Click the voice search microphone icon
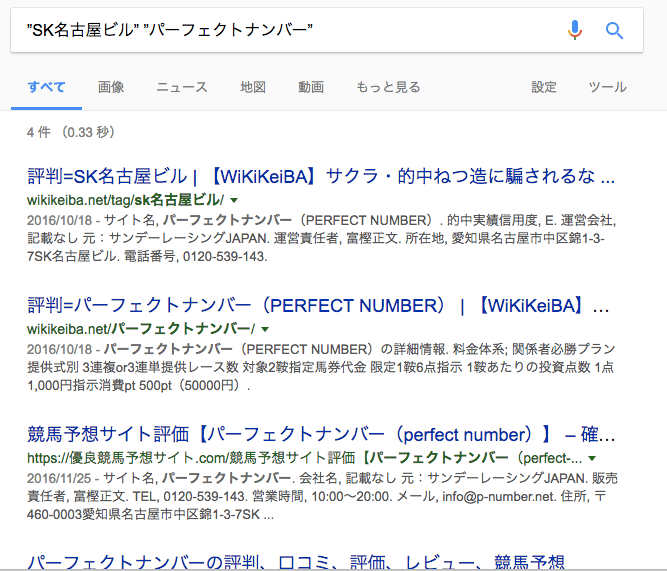 [x=574, y=30]
